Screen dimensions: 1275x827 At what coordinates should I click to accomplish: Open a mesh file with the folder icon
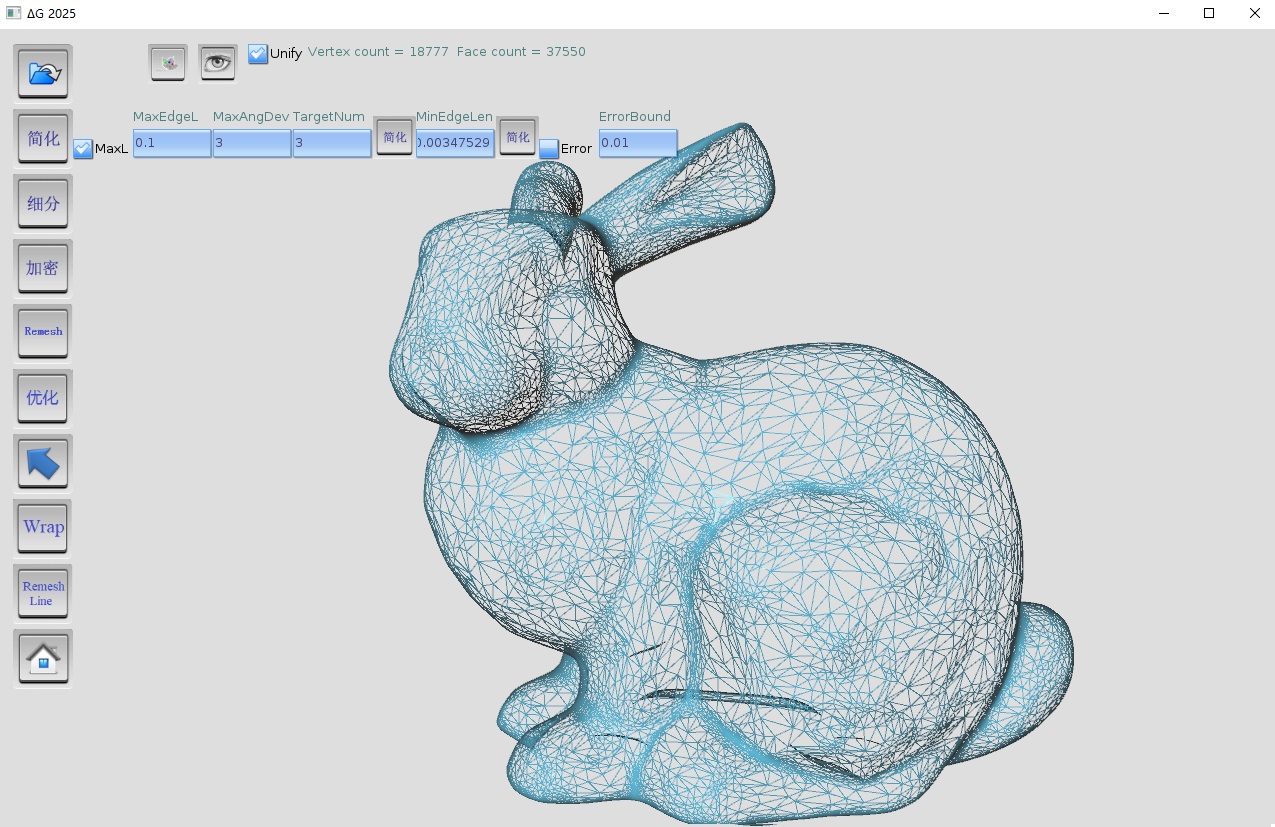(43, 73)
